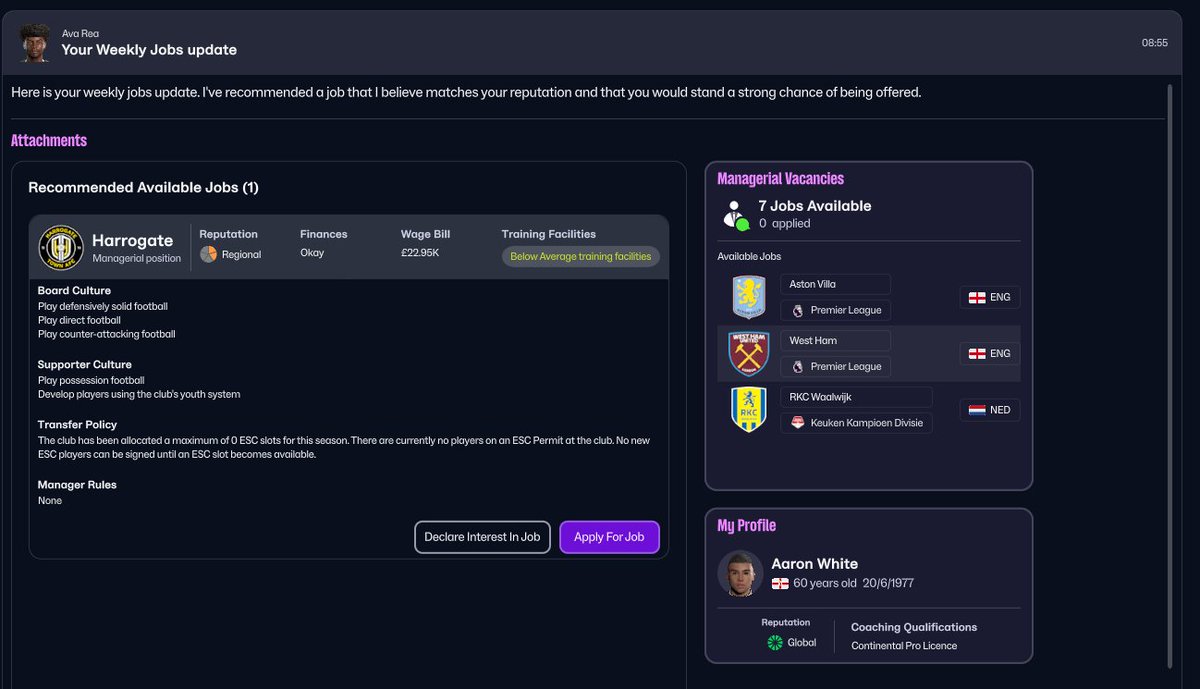Click the Below Average training facilities label
1200x689 pixels.
pos(581,256)
